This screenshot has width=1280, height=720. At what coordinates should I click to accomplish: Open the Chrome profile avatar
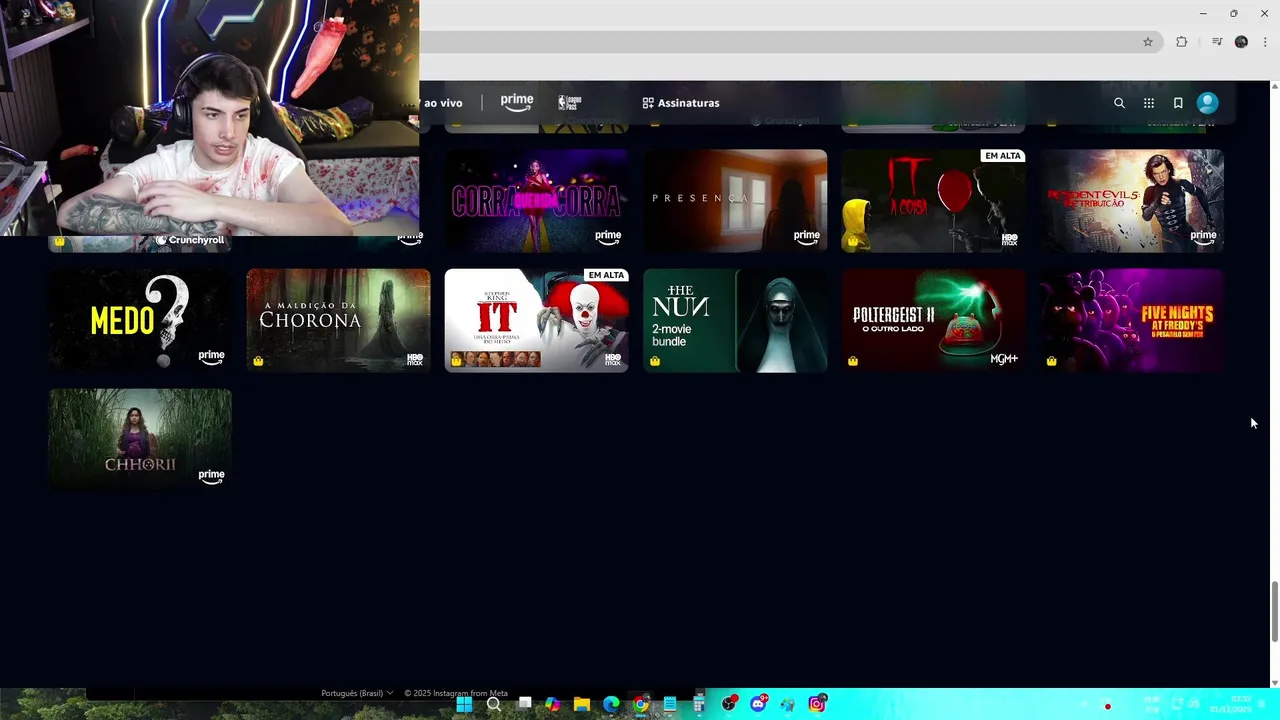click(x=1241, y=42)
